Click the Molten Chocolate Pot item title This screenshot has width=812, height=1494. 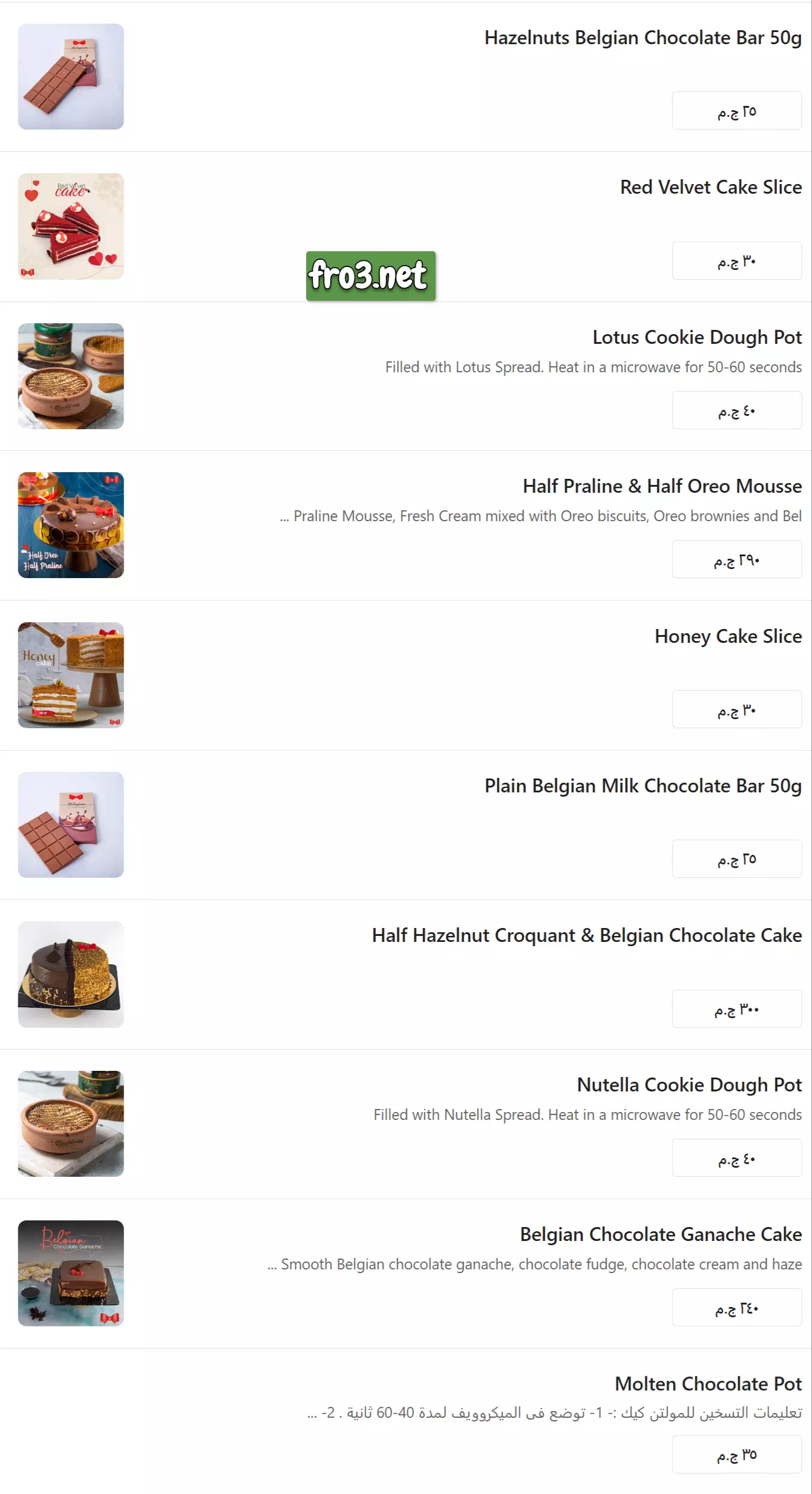pyautogui.click(x=708, y=1384)
